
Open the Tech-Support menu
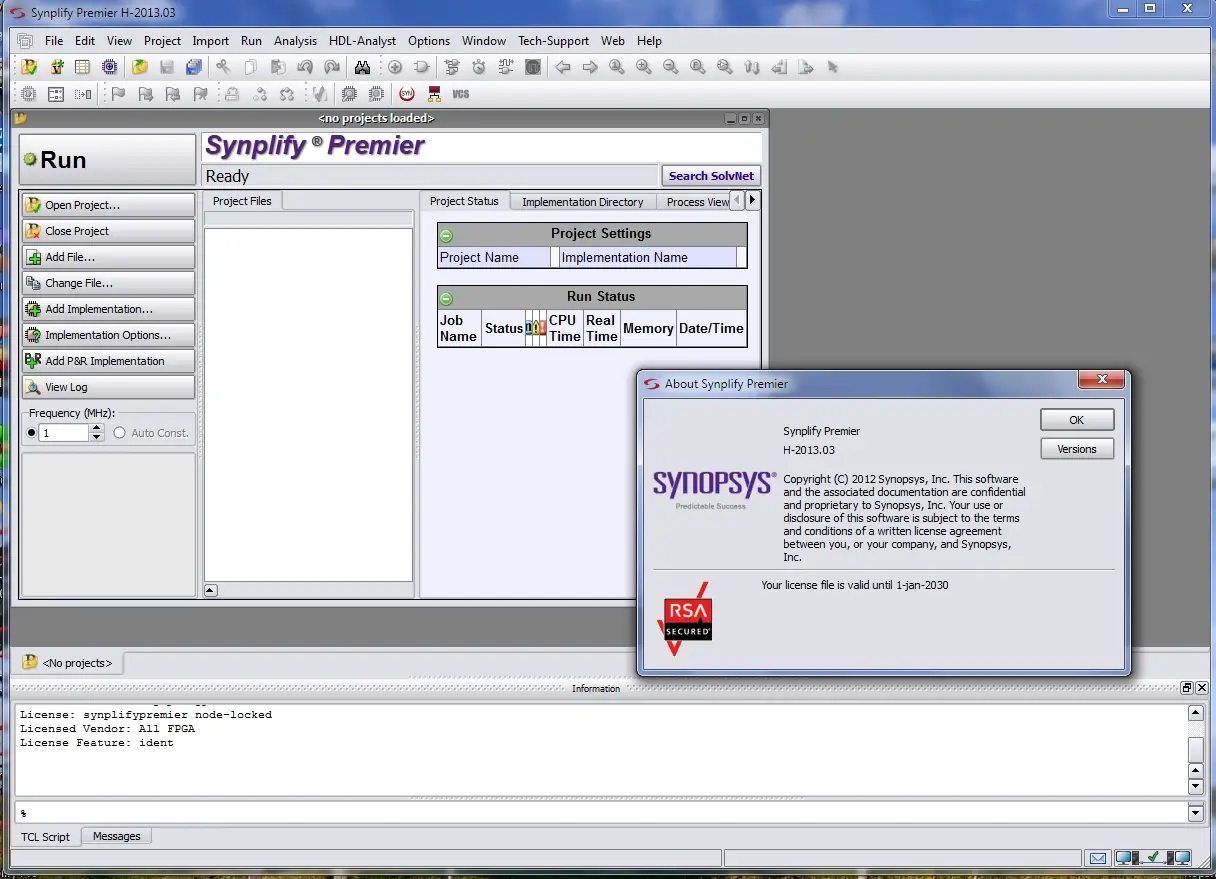(x=553, y=41)
